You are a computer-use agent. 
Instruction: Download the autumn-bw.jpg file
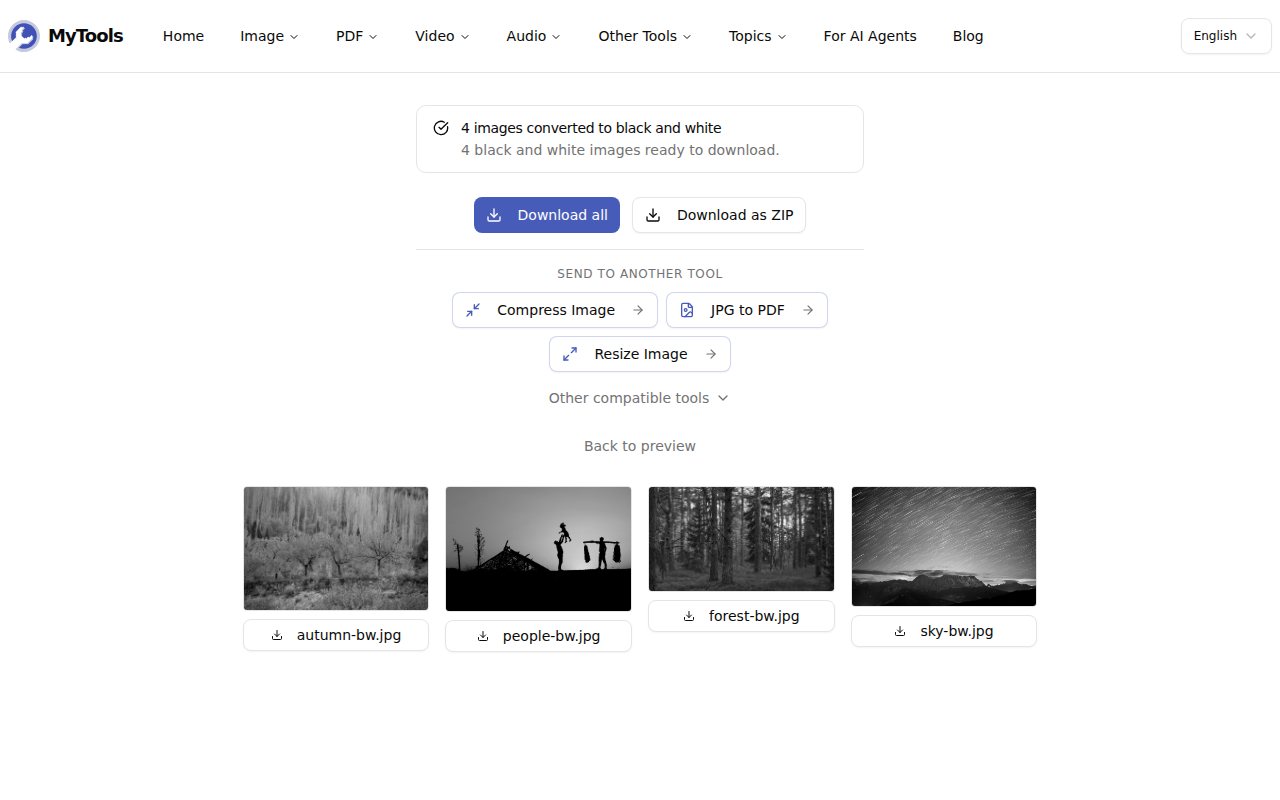336,635
